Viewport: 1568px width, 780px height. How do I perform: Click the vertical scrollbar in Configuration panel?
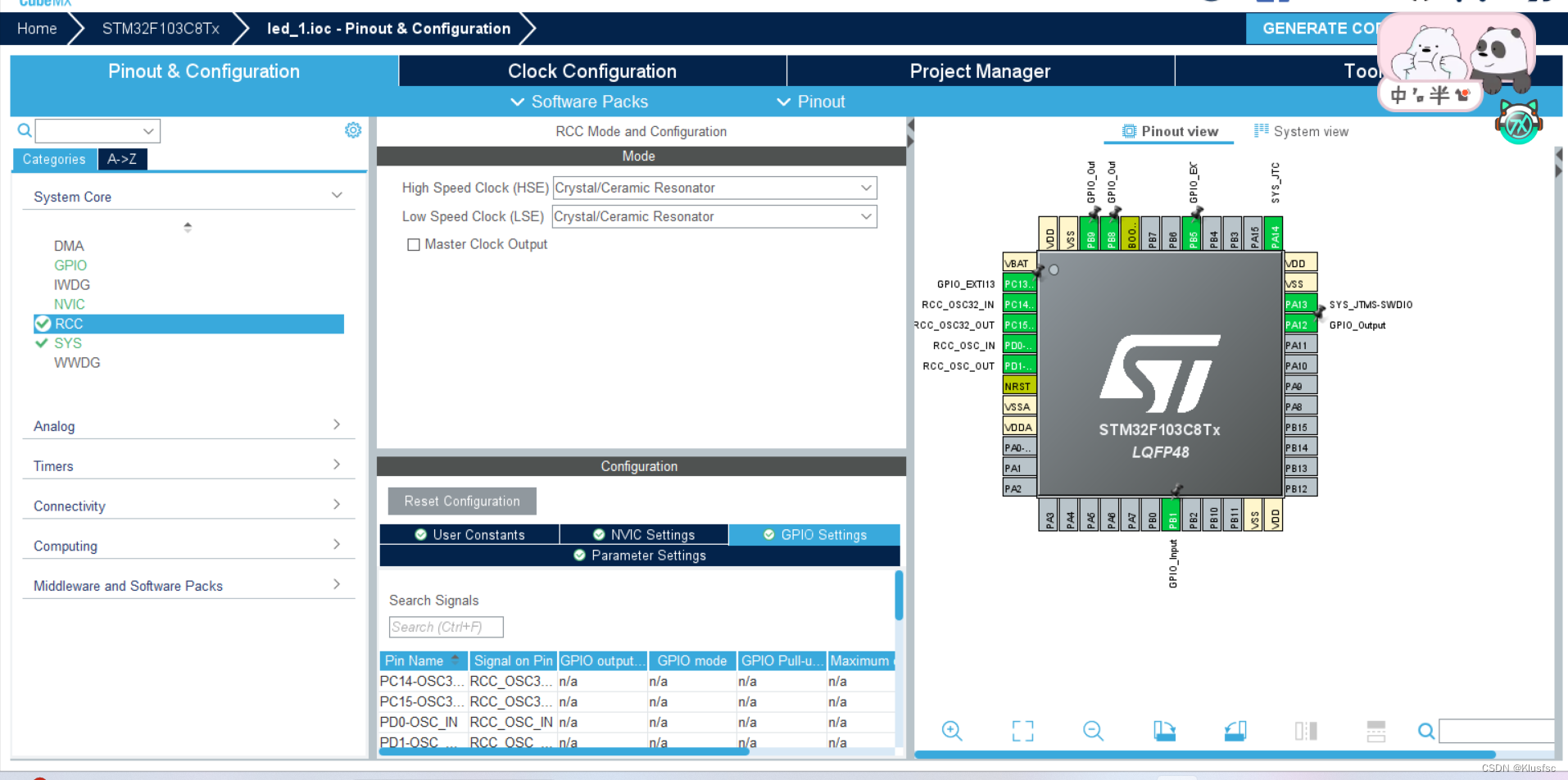[899, 596]
